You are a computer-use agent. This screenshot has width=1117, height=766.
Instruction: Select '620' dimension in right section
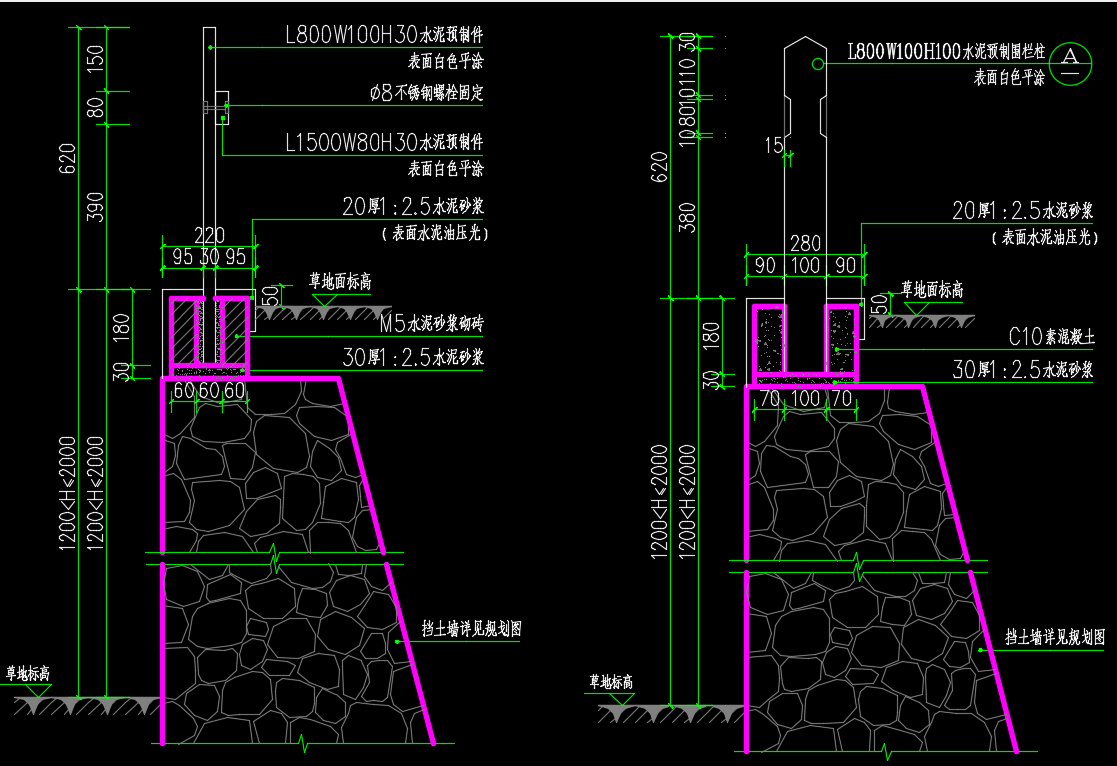click(x=660, y=167)
